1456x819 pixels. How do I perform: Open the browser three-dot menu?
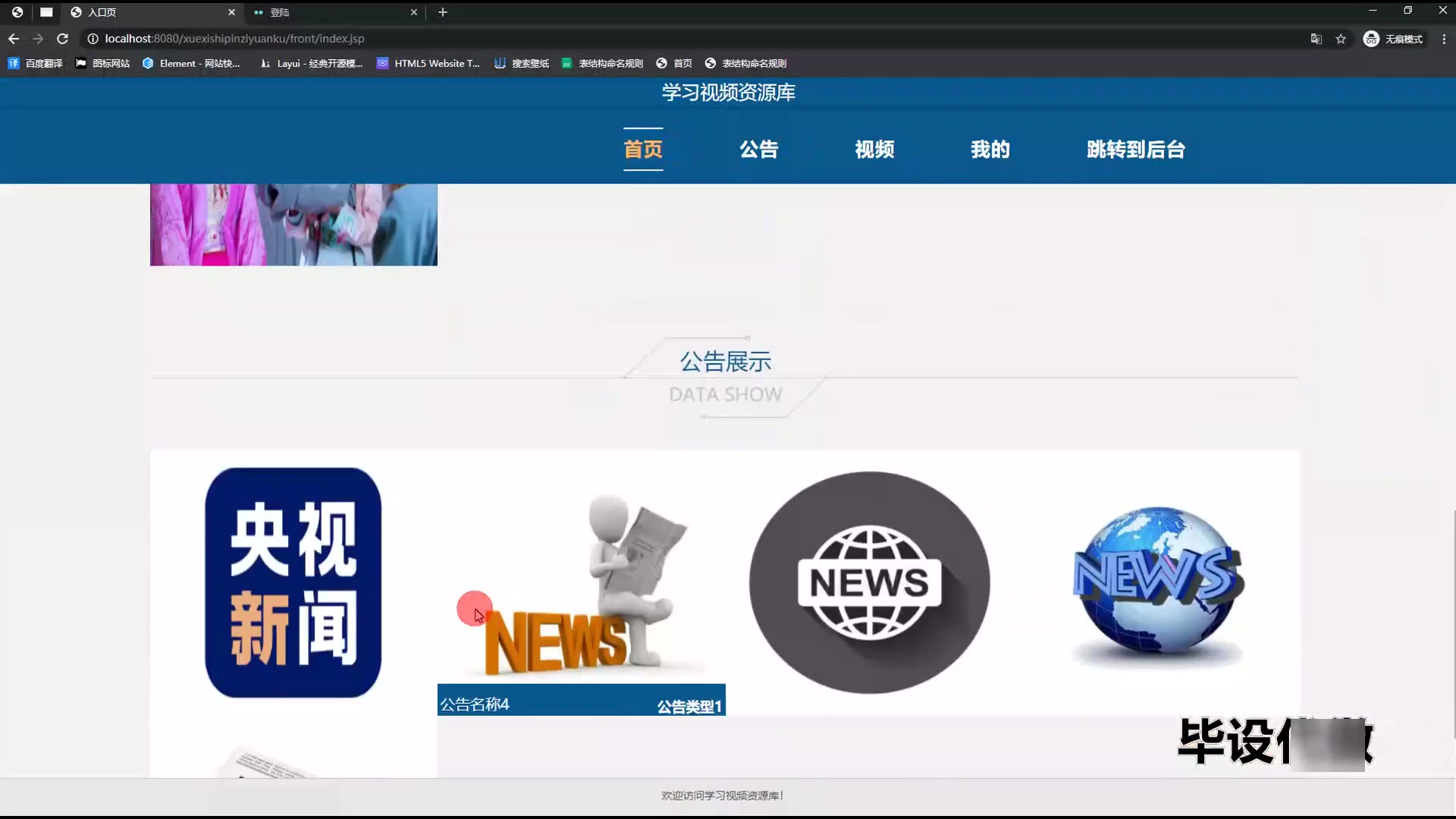coord(1444,39)
